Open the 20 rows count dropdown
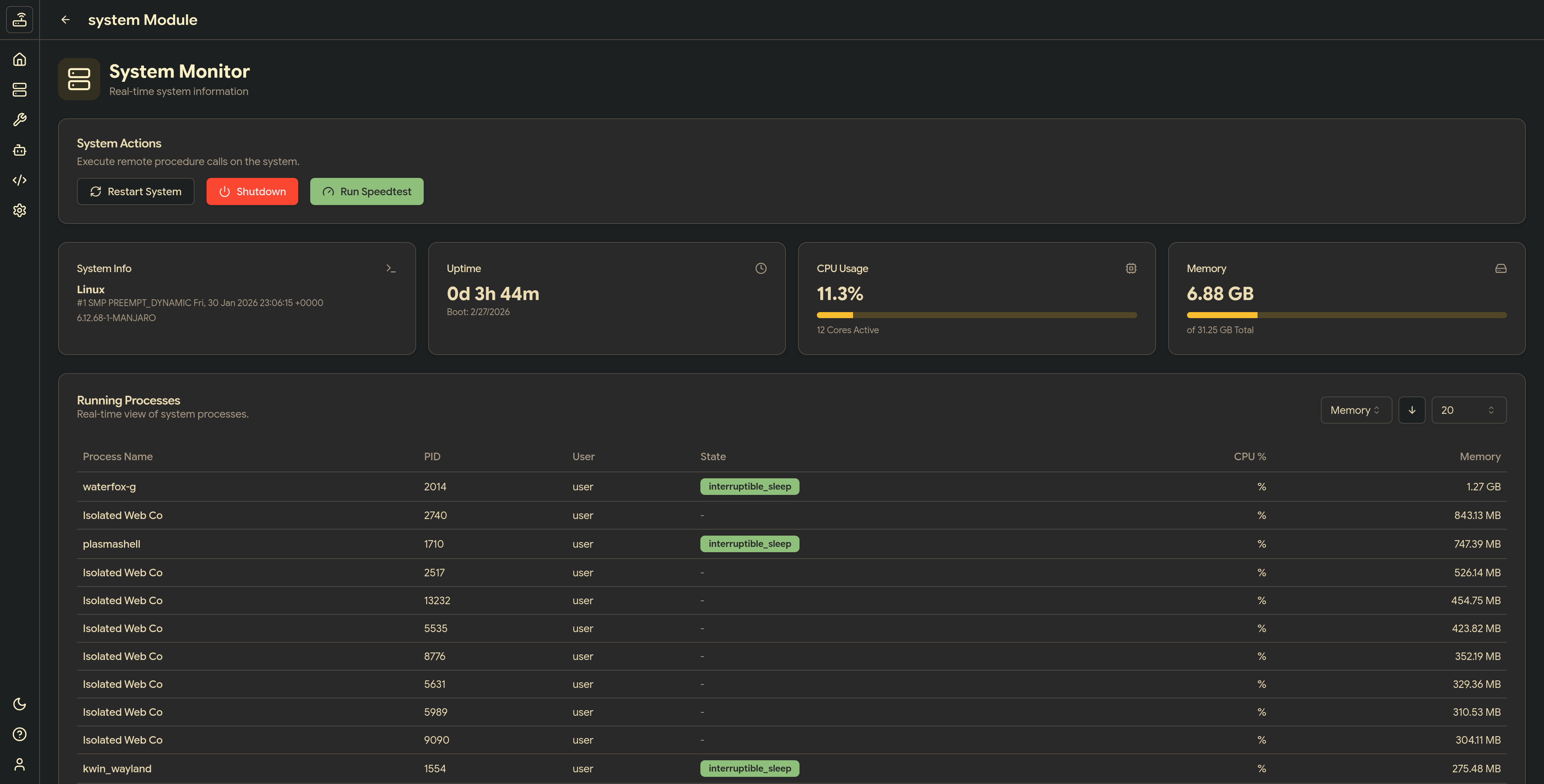 (x=1468, y=410)
